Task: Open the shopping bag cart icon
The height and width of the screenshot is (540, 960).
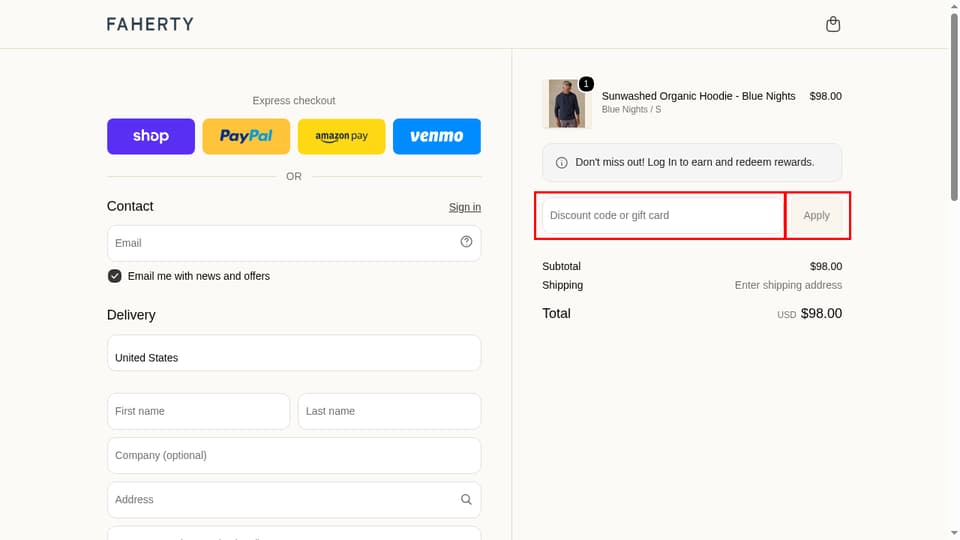Action: [x=833, y=24]
